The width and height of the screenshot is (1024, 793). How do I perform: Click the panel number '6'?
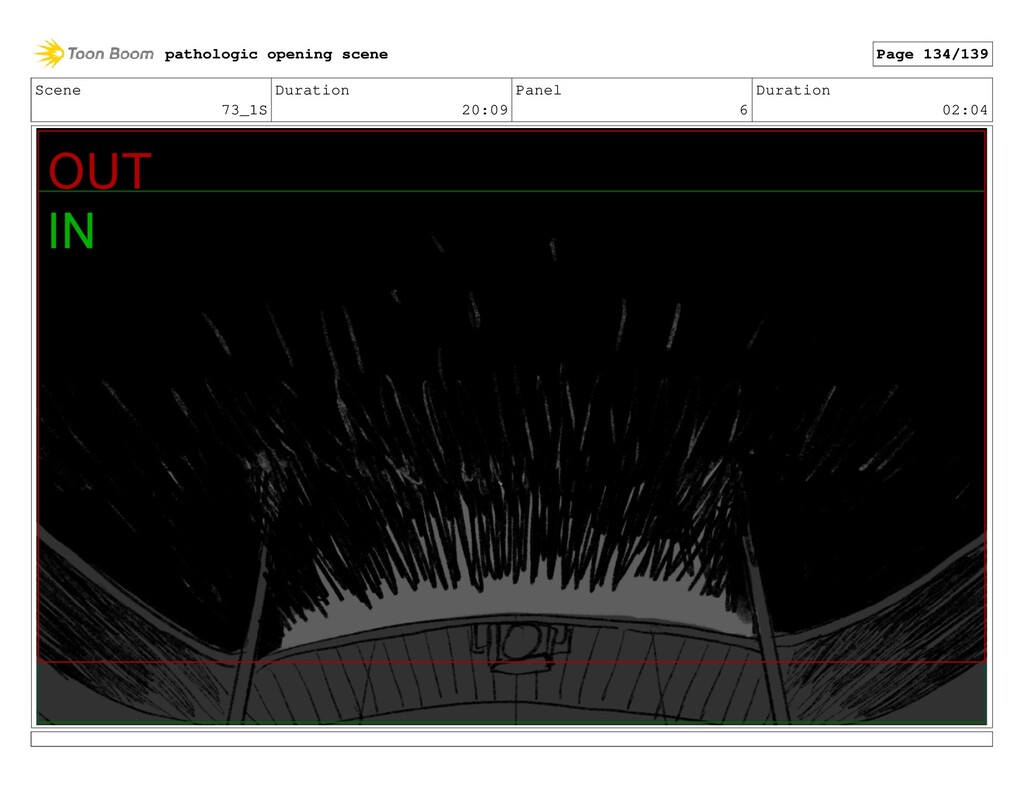click(x=743, y=110)
